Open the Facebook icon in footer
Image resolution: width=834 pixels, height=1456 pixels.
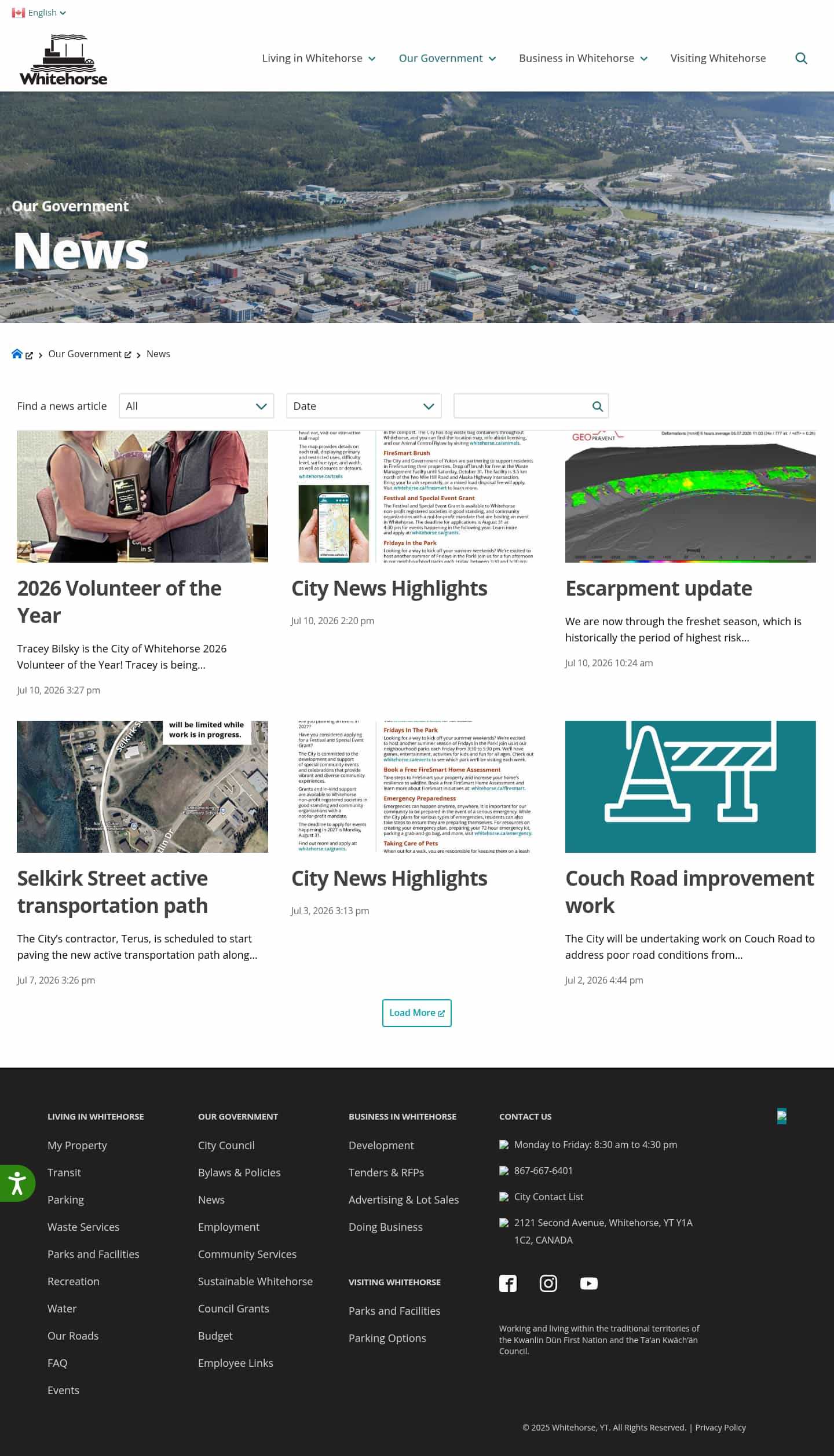pos(508,1283)
